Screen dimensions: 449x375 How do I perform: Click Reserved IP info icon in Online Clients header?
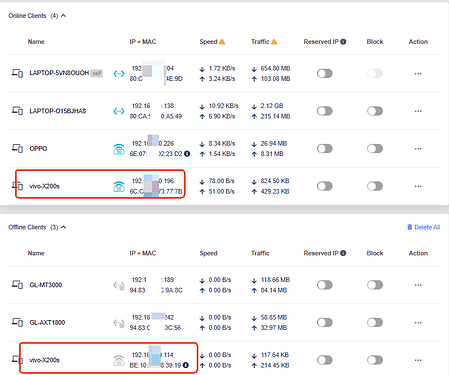click(343, 42)
